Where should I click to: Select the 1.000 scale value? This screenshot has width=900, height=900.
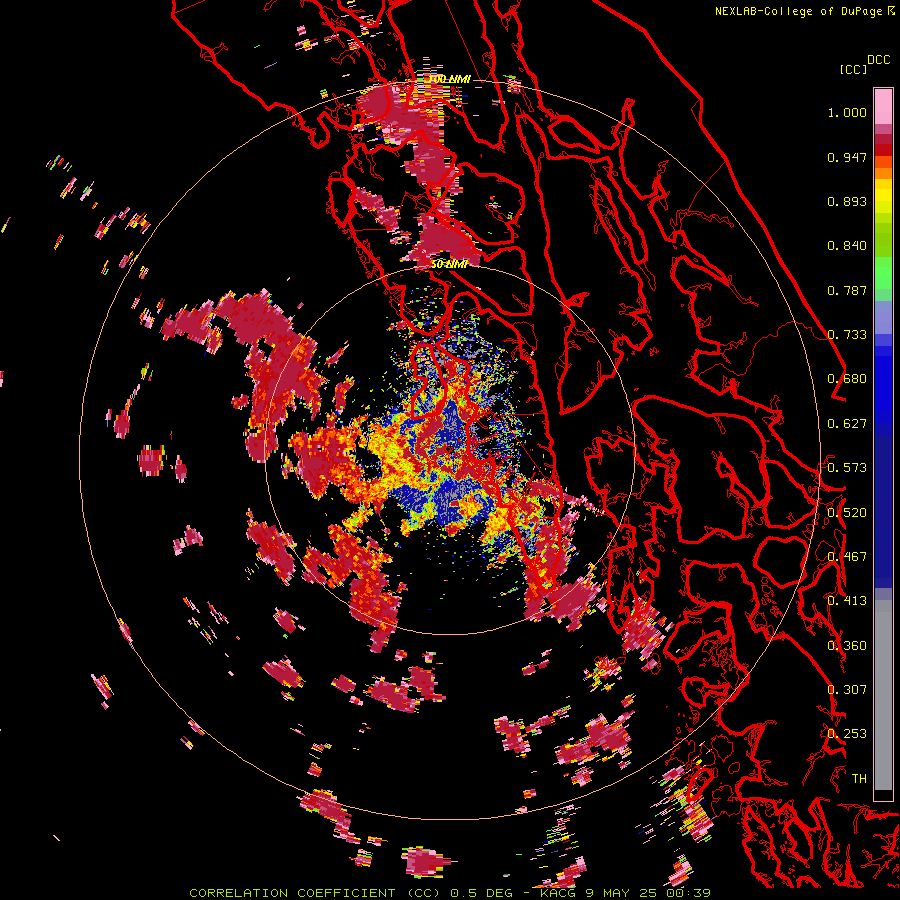pyautogui.click(x=847, y=112)
